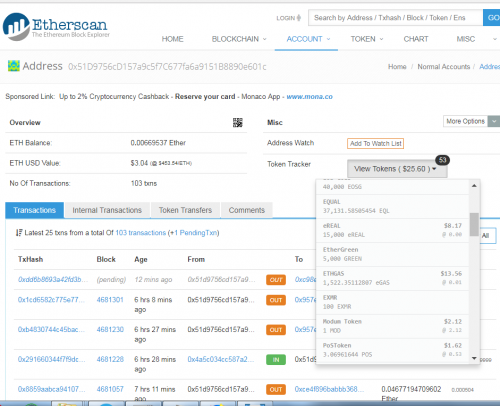Screen dimensions: 500x406
Task: Click the LOGIN link with person icon
Action: click(x=289, y=18)
